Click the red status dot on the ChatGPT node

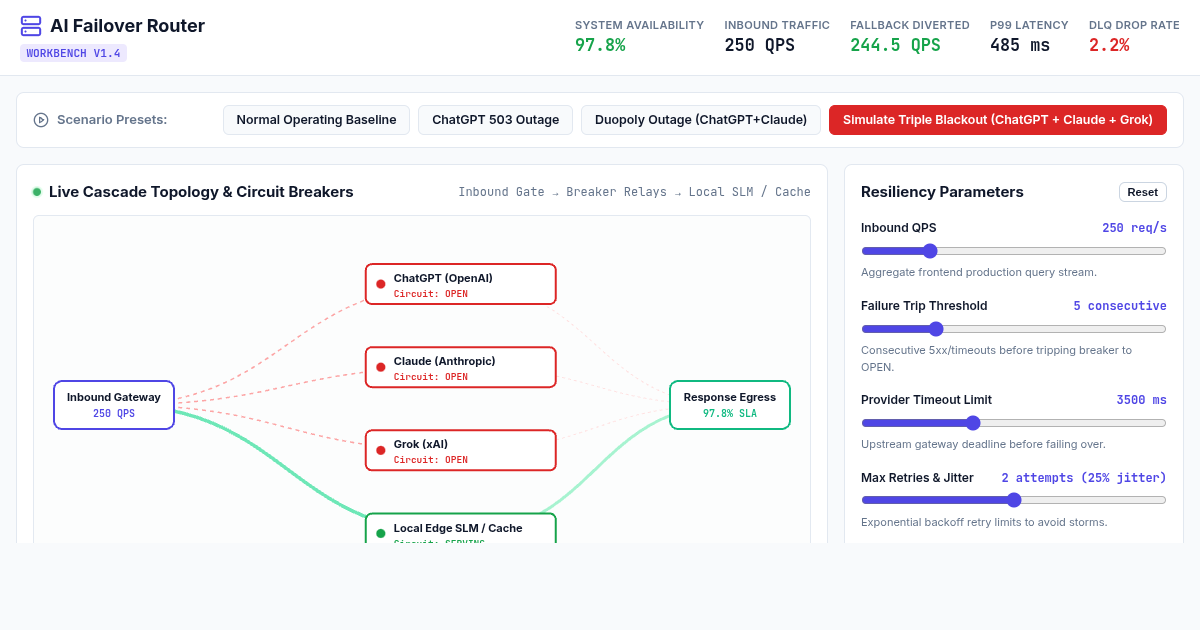pyautogui.click(x=381, y=284)
